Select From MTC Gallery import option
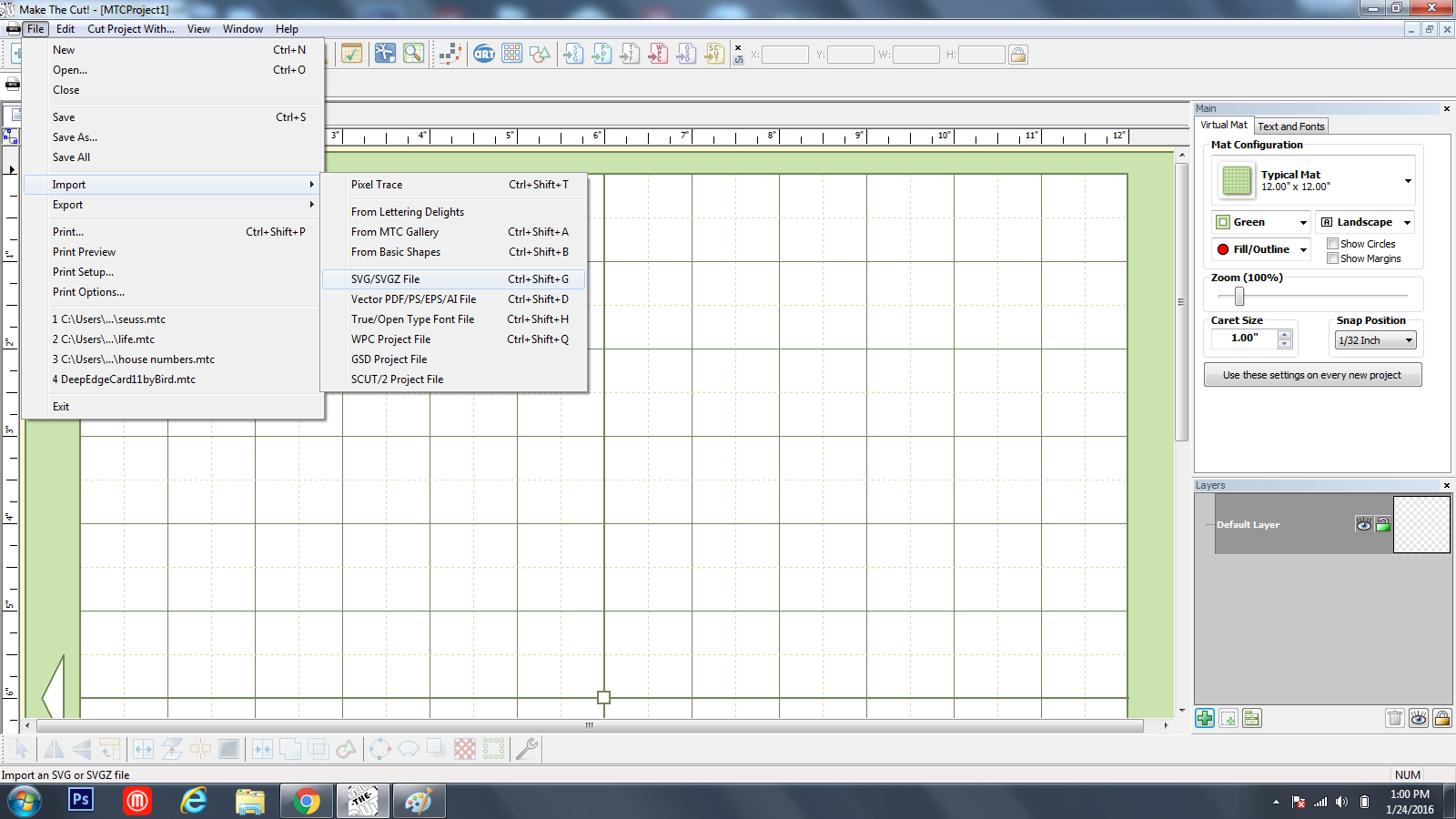Screen dimensions: 1456x819 point(453,232)
